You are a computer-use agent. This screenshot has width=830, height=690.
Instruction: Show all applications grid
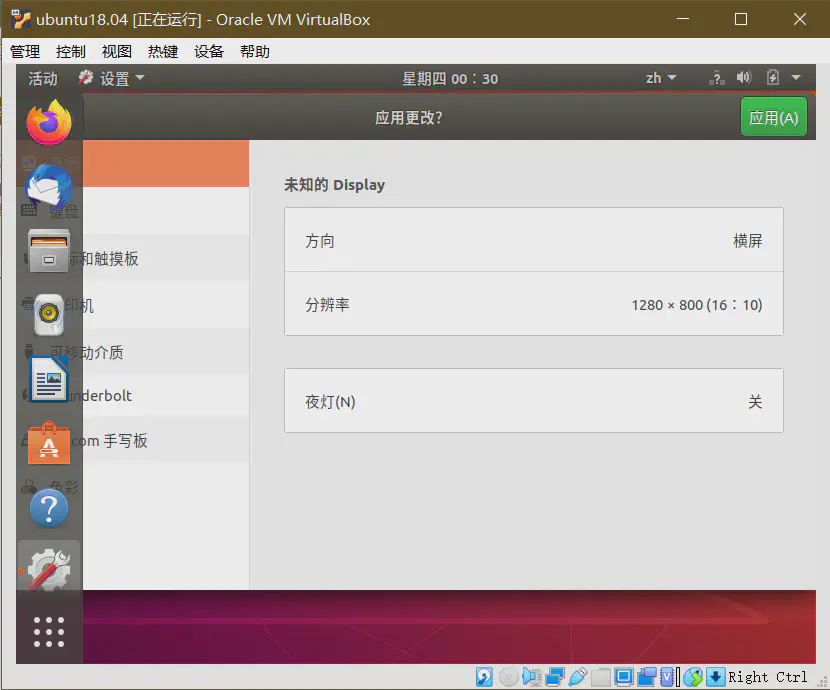48,632
